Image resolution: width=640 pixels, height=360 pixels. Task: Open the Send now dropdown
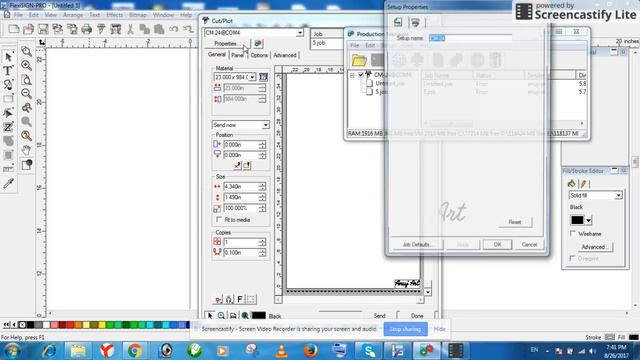[x=265, y=125]
